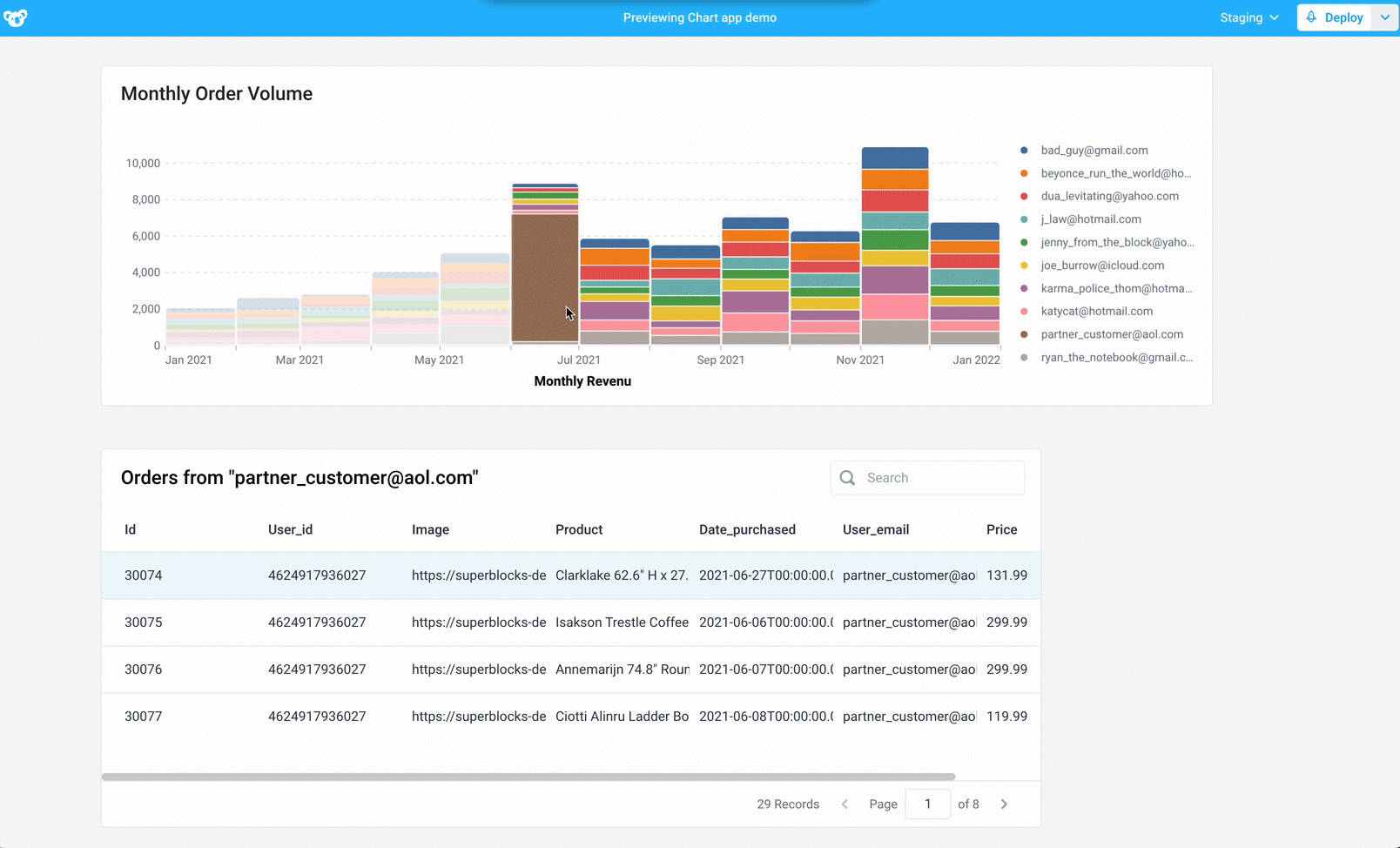Toggle dua_levitating@yahoo.com legend series

pos(1109,197)
